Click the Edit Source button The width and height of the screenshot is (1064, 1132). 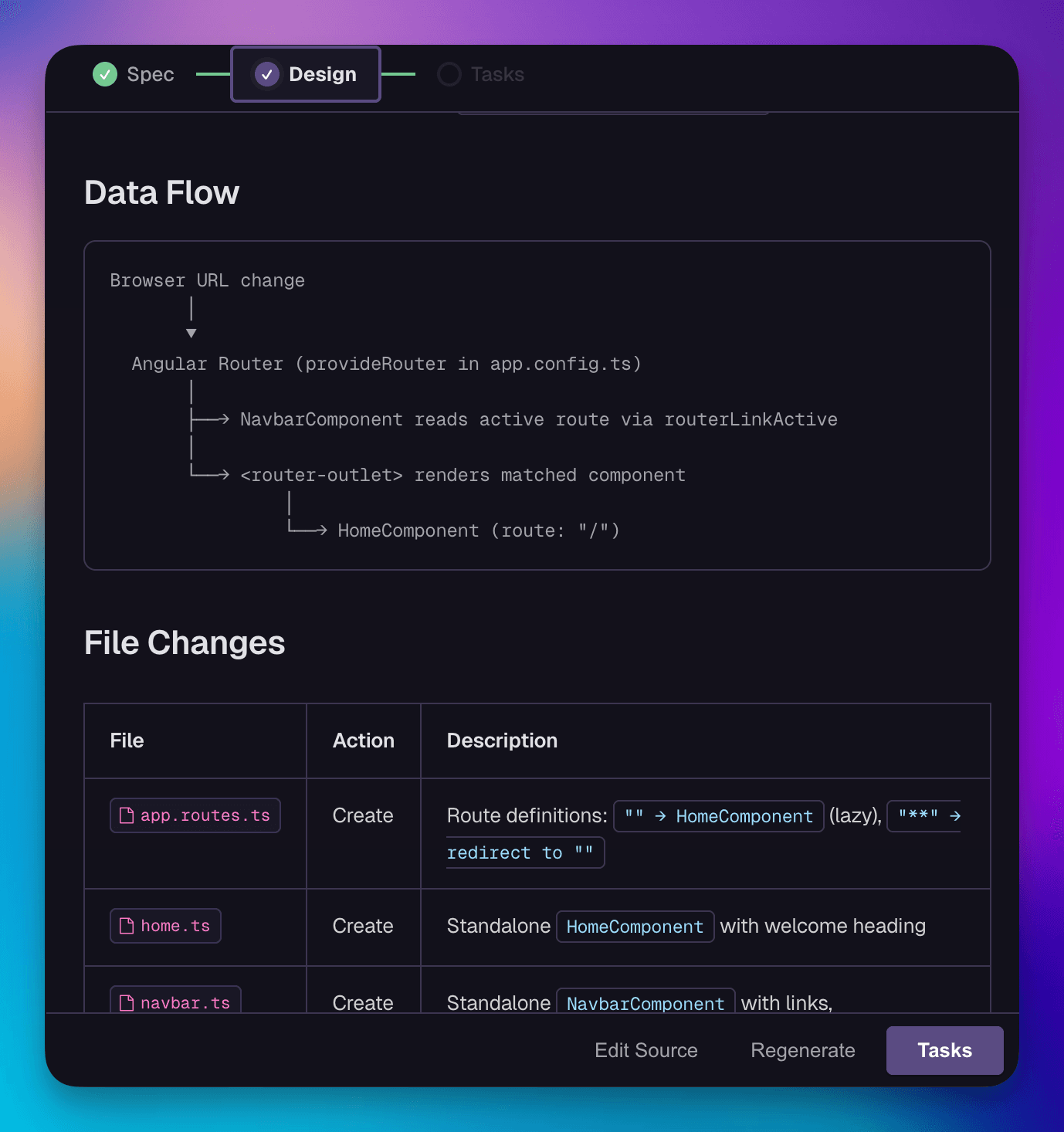tap(646, 1050)
